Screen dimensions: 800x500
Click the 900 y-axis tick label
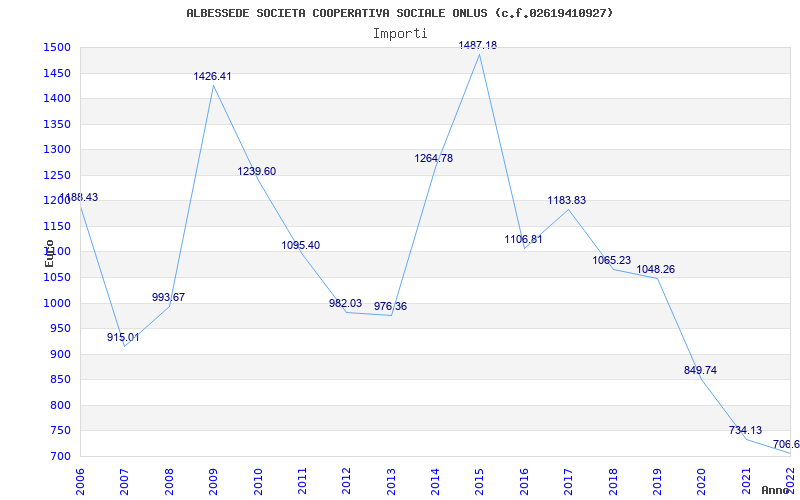61,354
